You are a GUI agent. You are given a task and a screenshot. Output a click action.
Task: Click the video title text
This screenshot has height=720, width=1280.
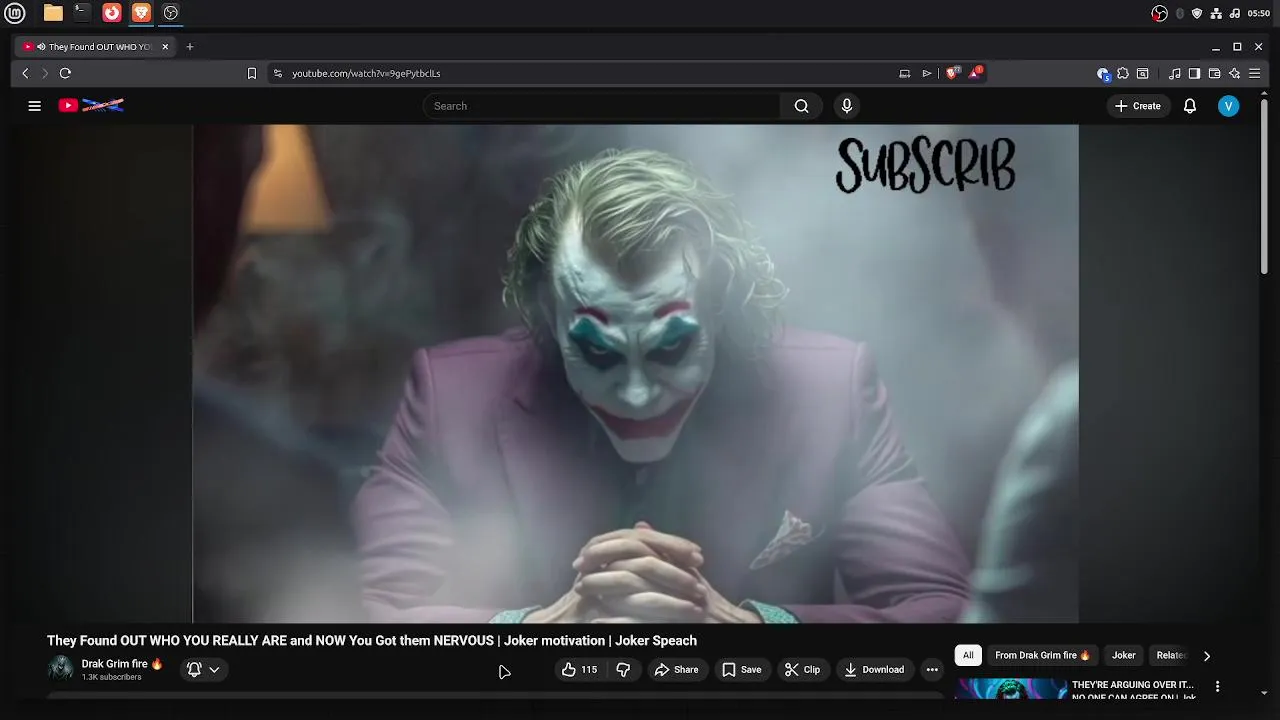coord(372,641)
